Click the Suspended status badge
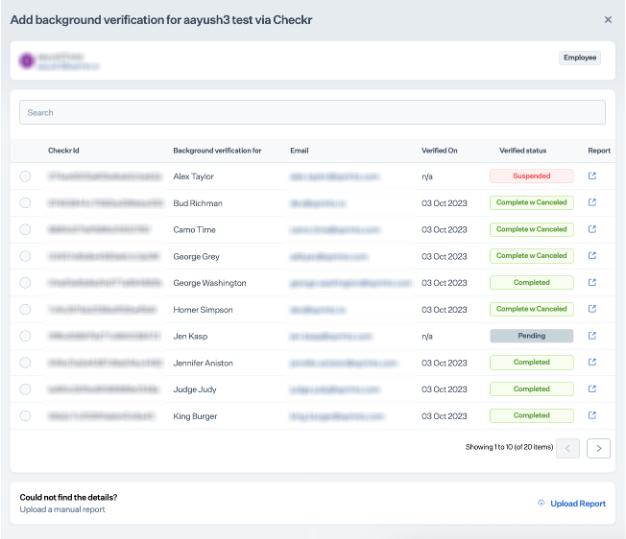Viewport: 626px width, 539px height. click(x=531, y=176)
